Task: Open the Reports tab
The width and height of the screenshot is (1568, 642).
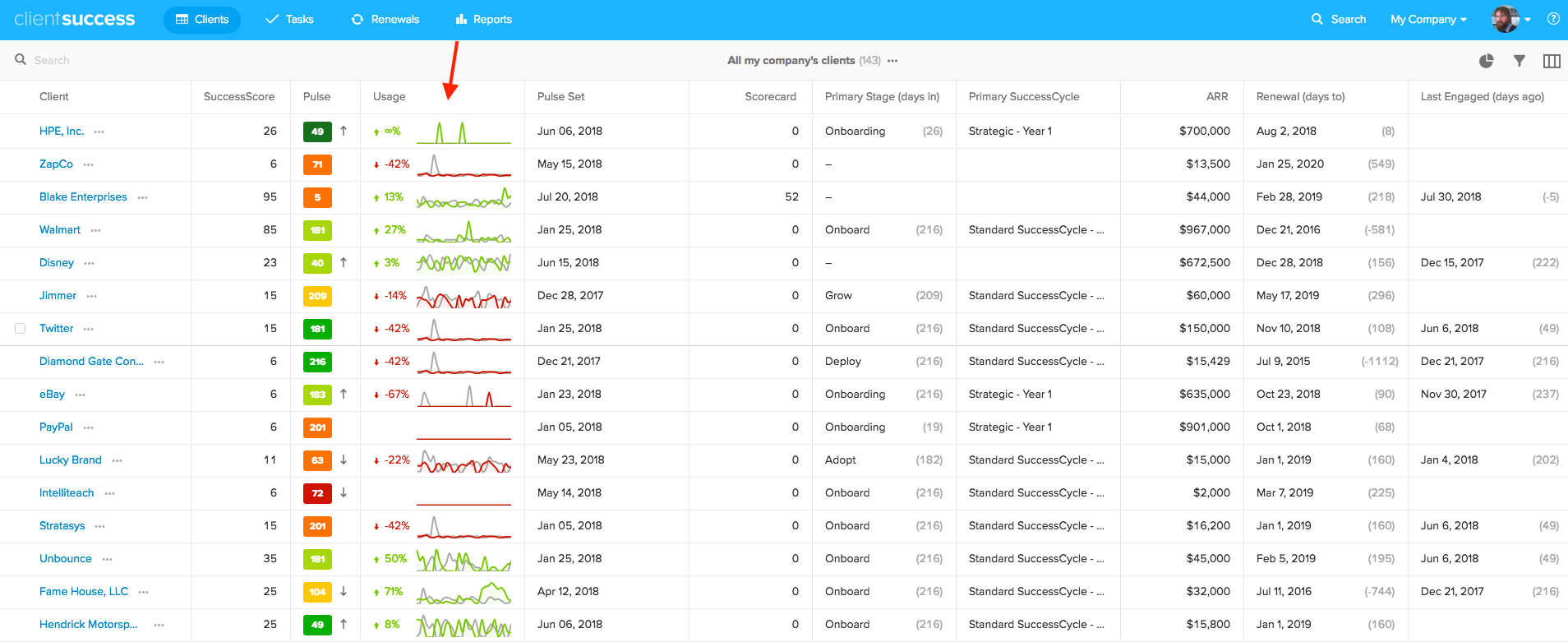Action: click(484, 20)
